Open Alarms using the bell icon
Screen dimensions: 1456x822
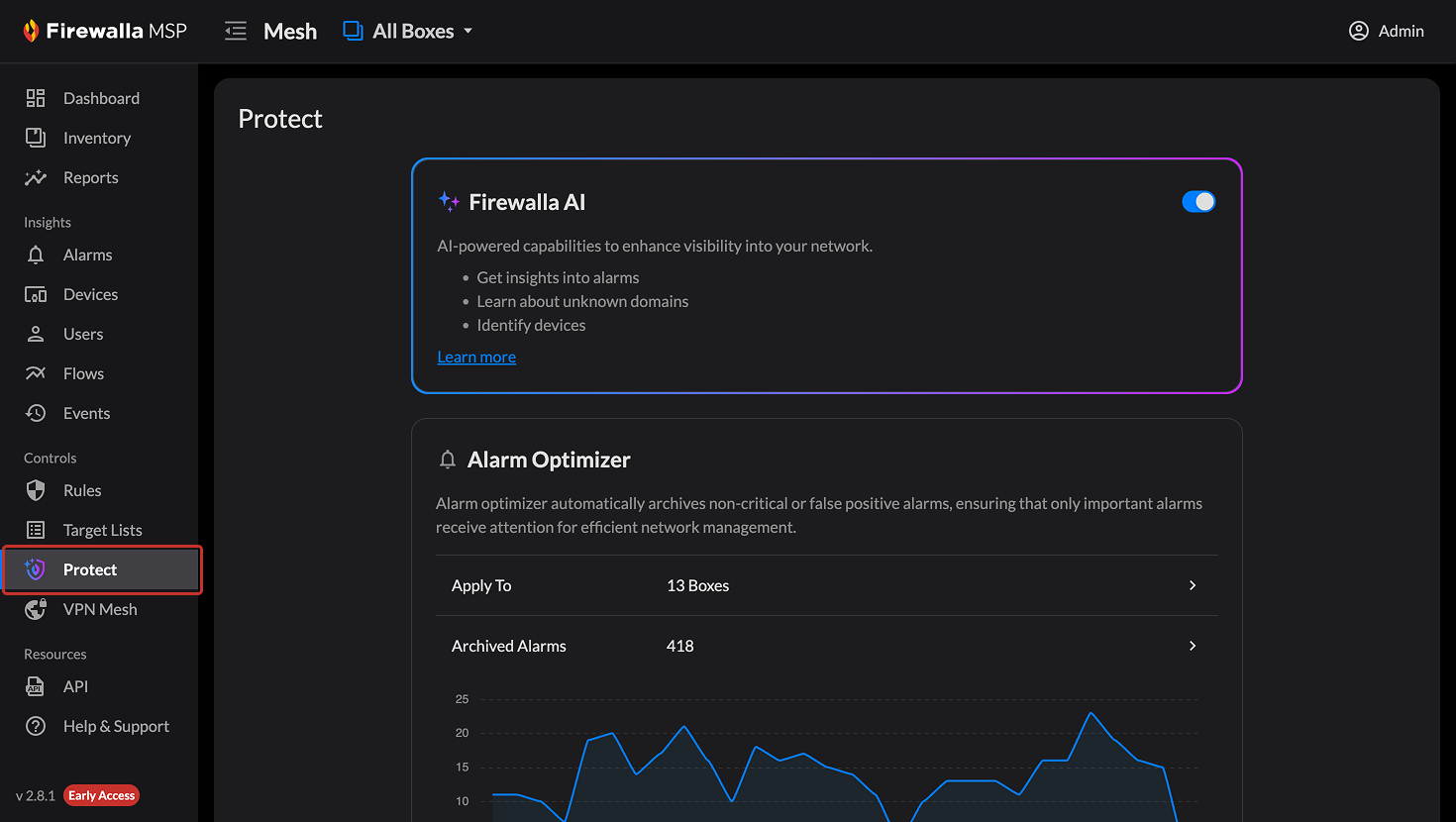[x=36, y=255]
